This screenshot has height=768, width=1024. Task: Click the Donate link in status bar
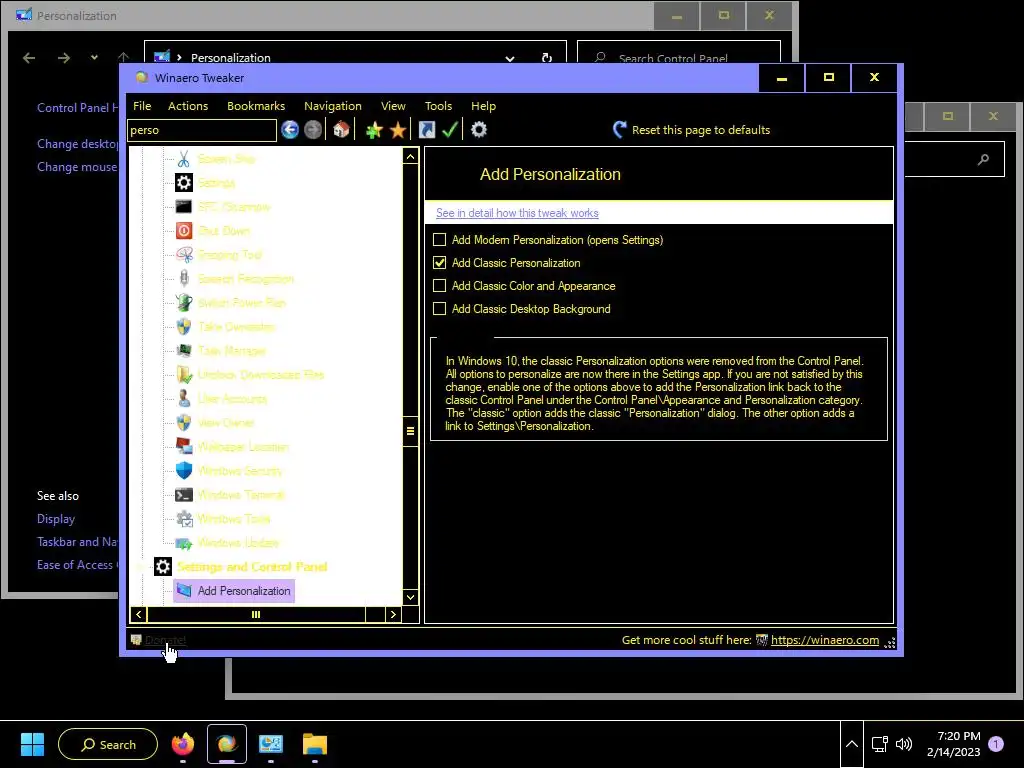click(165, 640)
